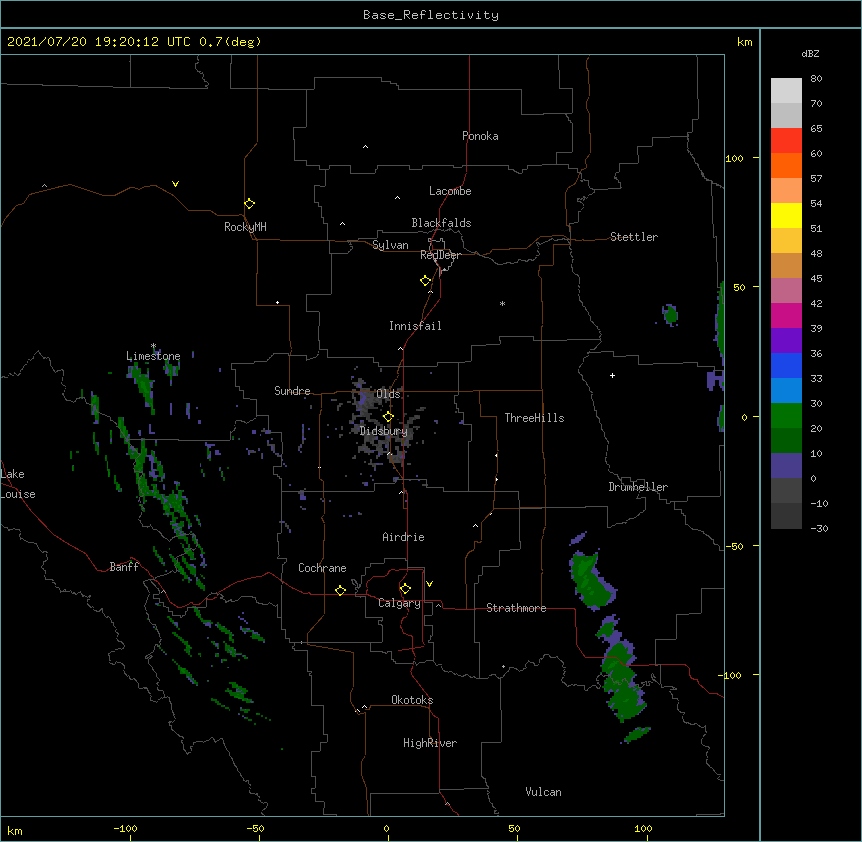Image resolution: width=862 pixels, height=842 pixels.
Task: Click the Stettler city label
Action: [x=634, y=237]
